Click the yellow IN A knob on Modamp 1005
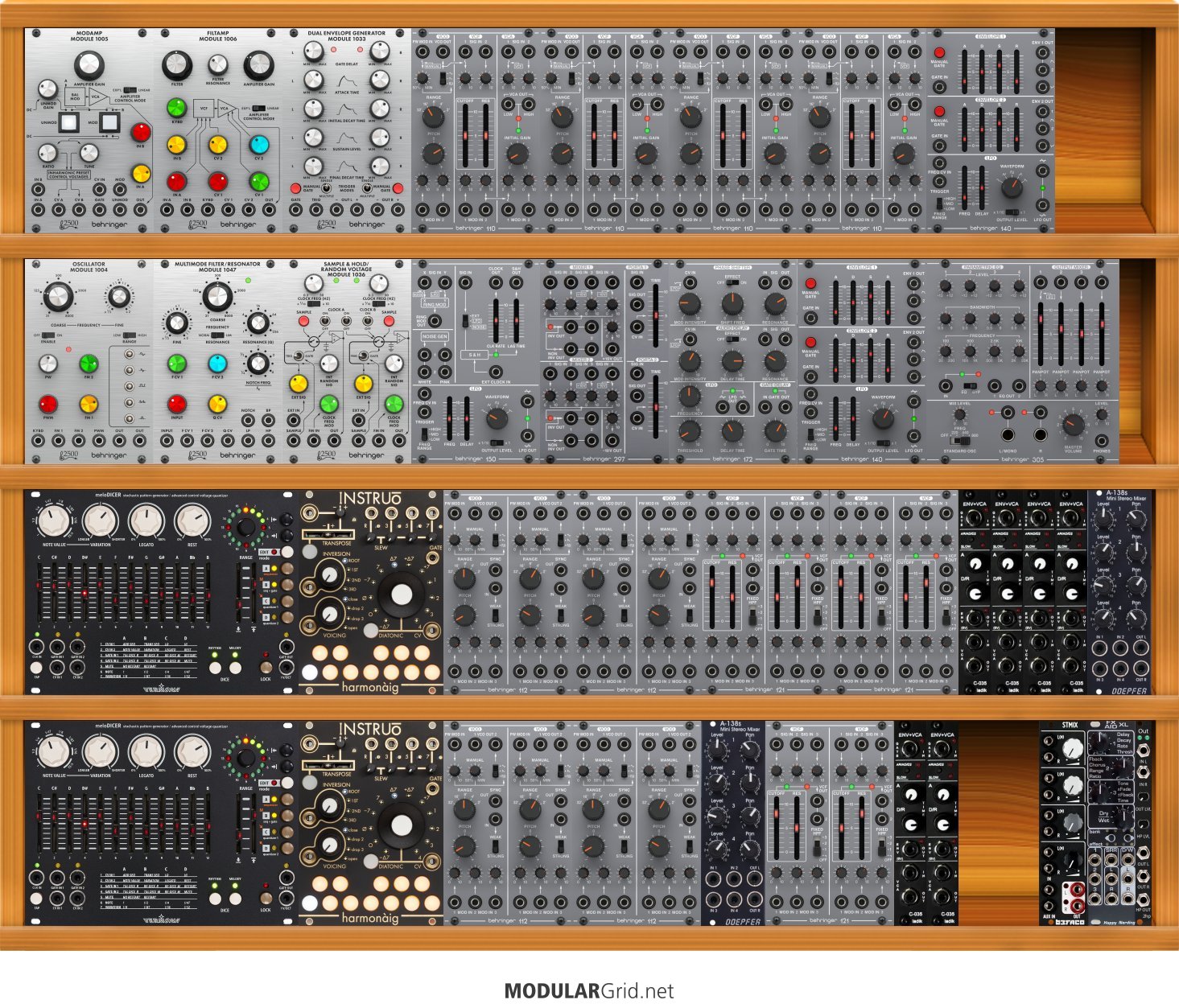The width and height of the screenshot is (1179, 1008). (x=142, y=173)
